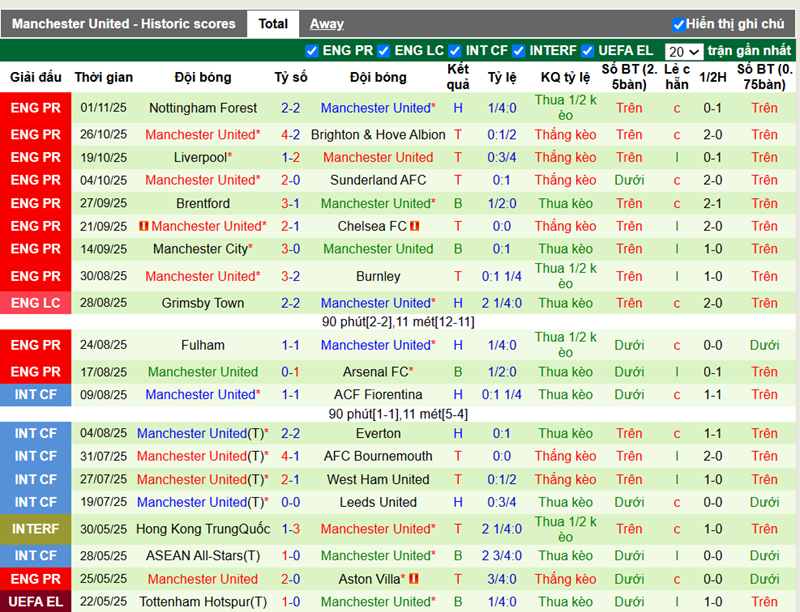Image resolution: width=800 pixels, height=612 pixels.
Task: Toggle the Hiển thị ghi chú checkbox
Action: 679,24
